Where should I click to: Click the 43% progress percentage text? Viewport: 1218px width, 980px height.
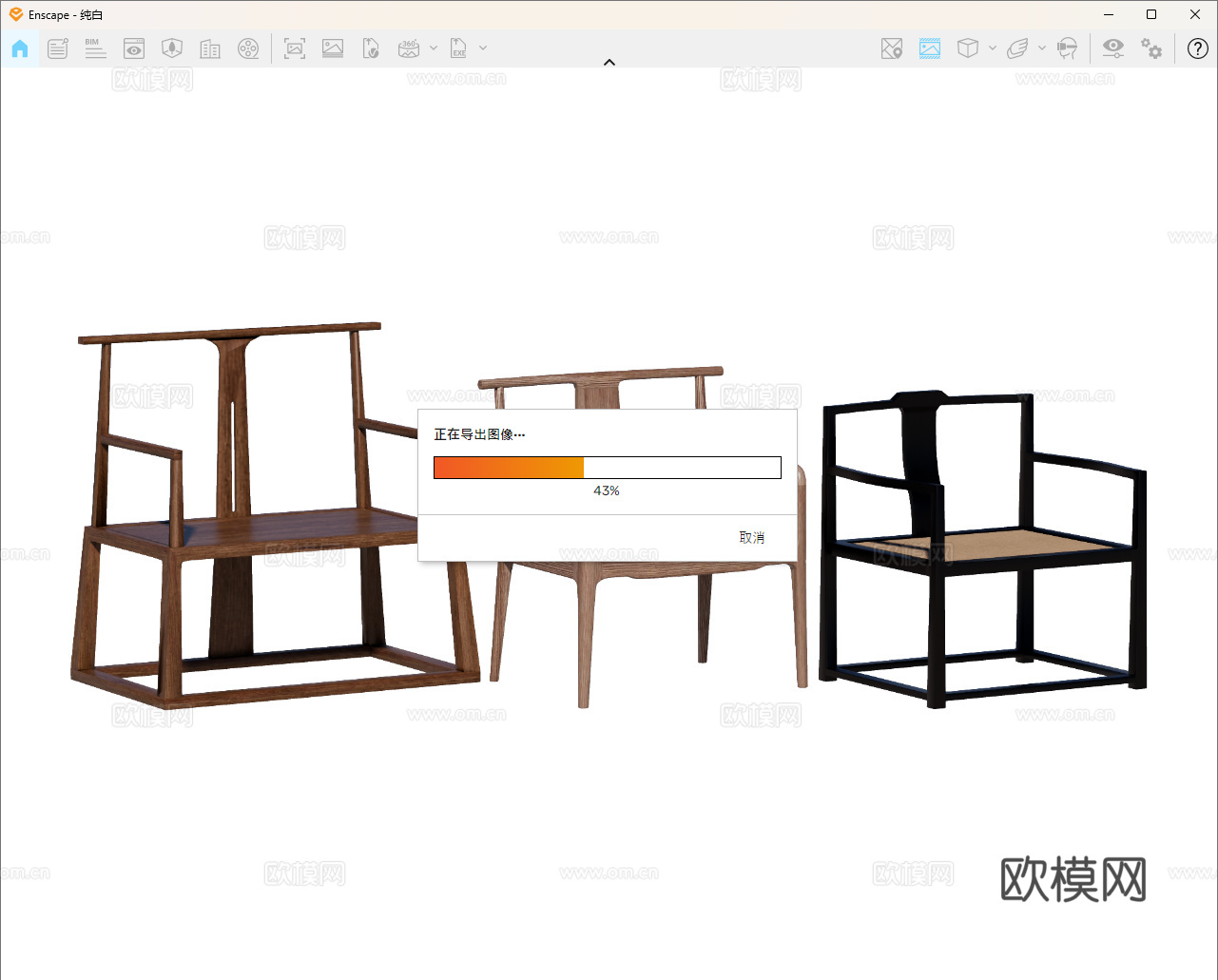tap(607, 491)
